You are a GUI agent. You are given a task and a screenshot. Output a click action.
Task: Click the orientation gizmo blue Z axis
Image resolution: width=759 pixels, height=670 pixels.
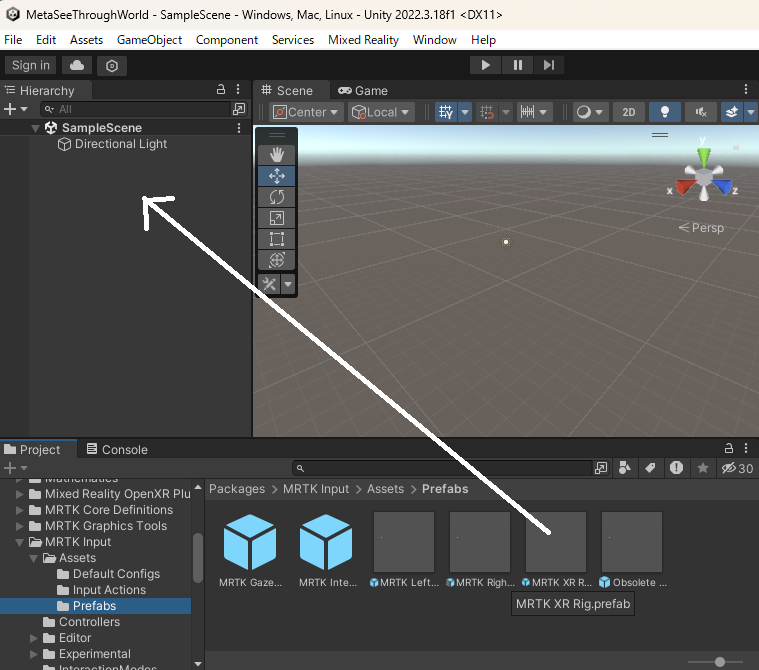tap(722, 187)
